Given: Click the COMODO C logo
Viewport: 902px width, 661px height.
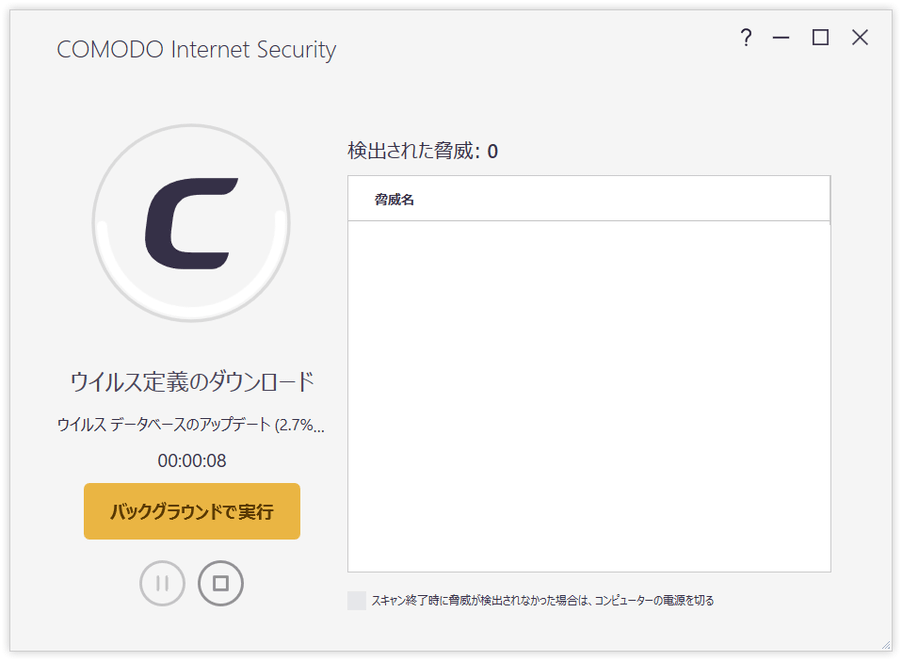Looking at the screenshot, I should click(192, 223).
